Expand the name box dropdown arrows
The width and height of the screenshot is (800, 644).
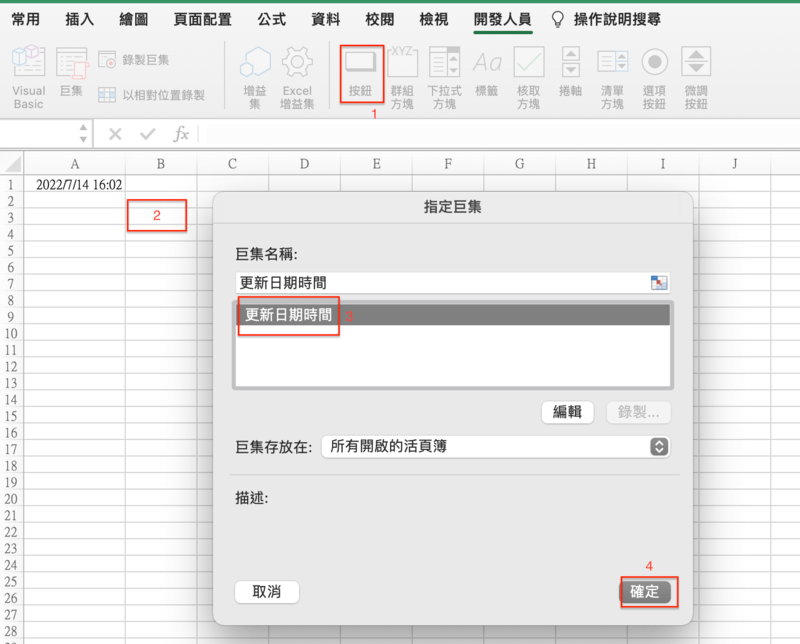click(83, 133)
